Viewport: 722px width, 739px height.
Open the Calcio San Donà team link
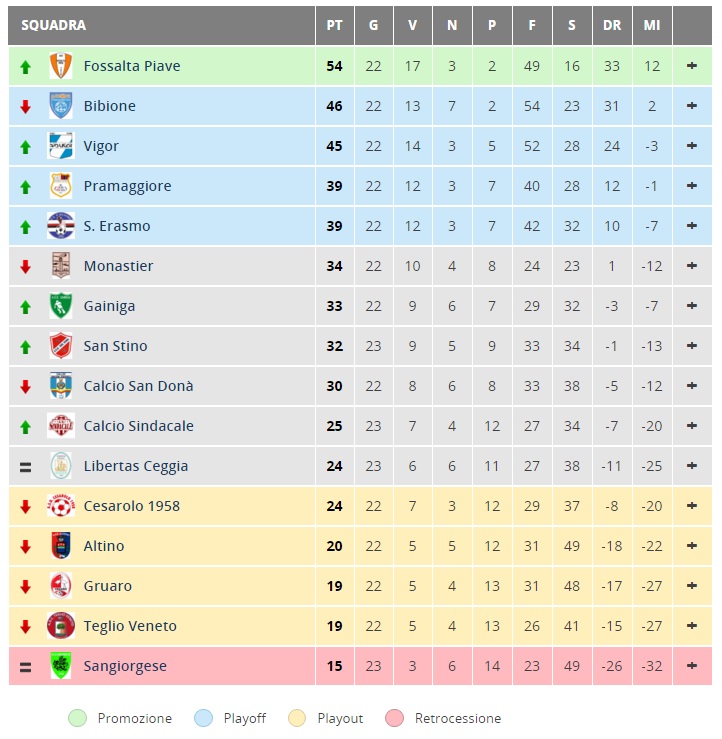click(x=138, y=386)
